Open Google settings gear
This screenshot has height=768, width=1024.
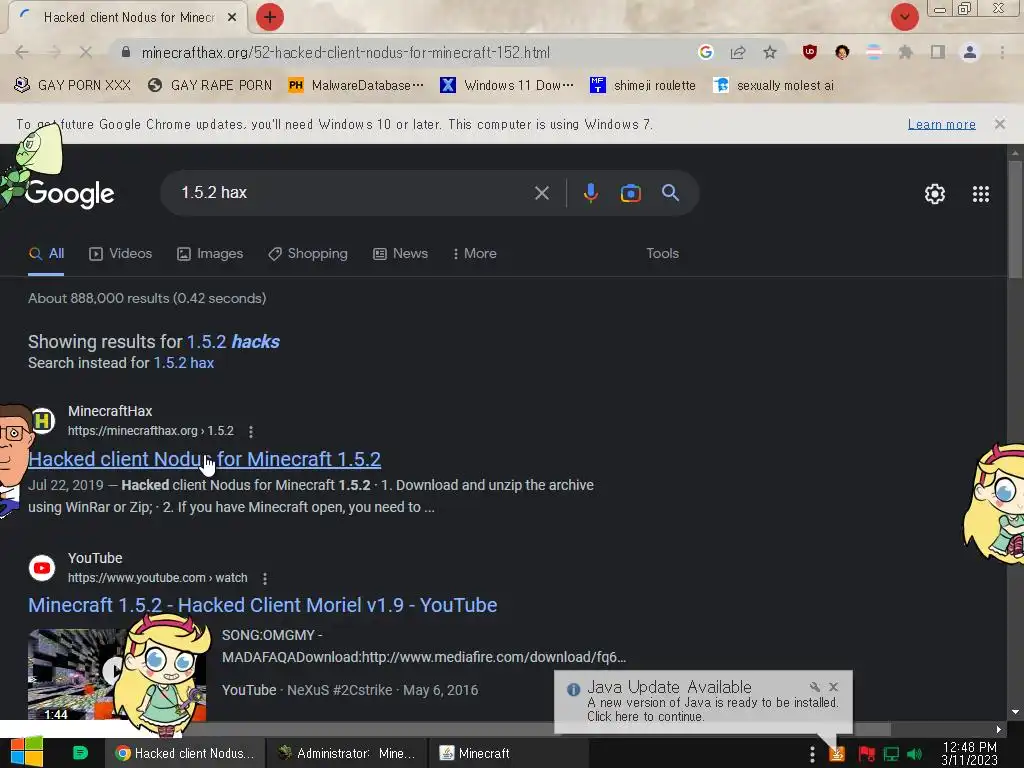(x=935, y=193)
